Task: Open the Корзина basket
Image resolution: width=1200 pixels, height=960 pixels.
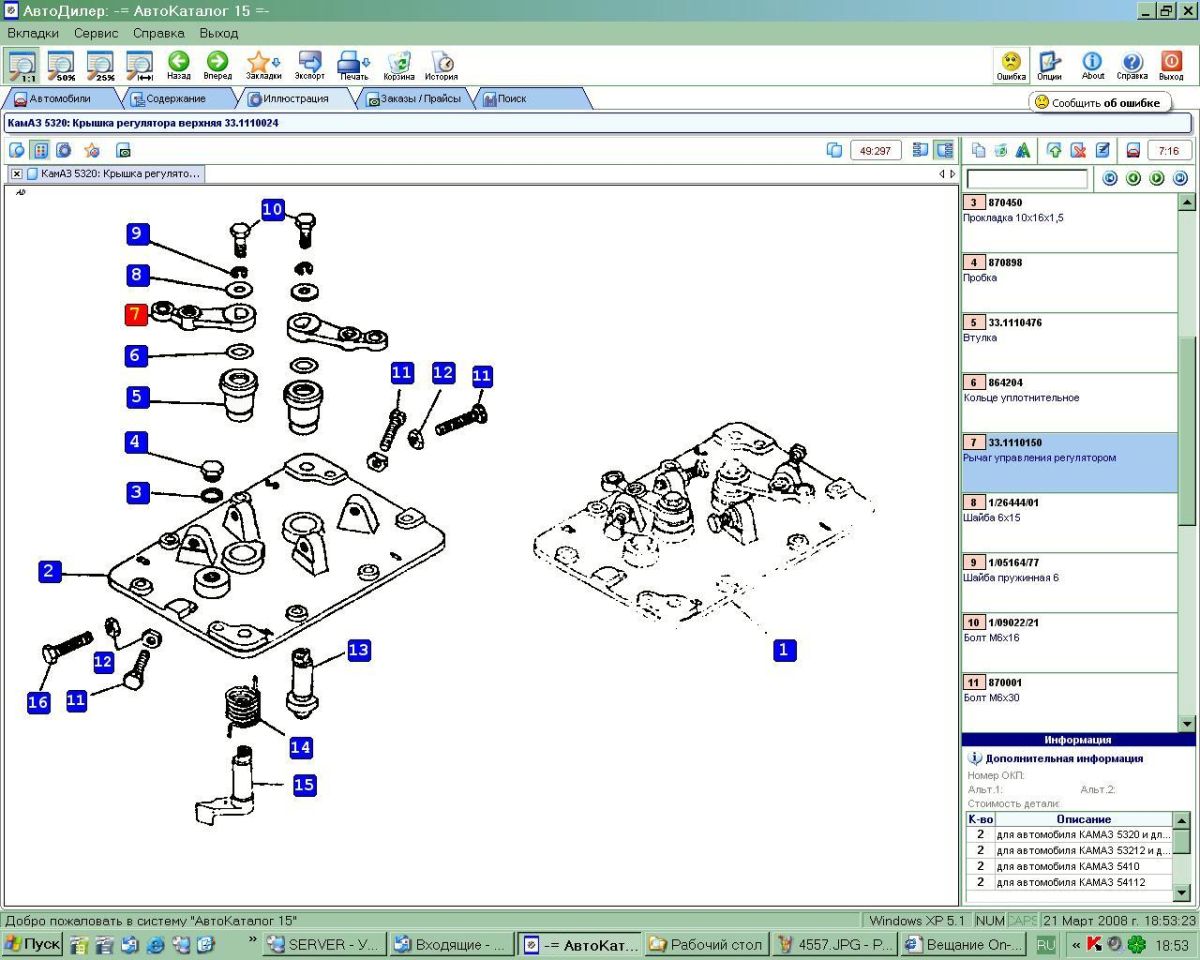Action: point(399,65)
